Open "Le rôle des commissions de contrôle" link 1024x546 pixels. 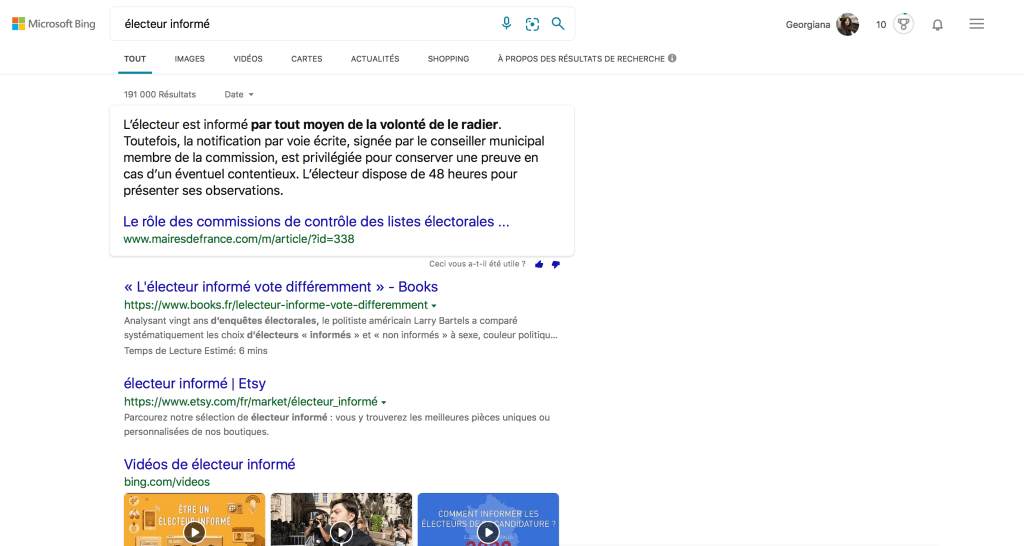point(316,221)
